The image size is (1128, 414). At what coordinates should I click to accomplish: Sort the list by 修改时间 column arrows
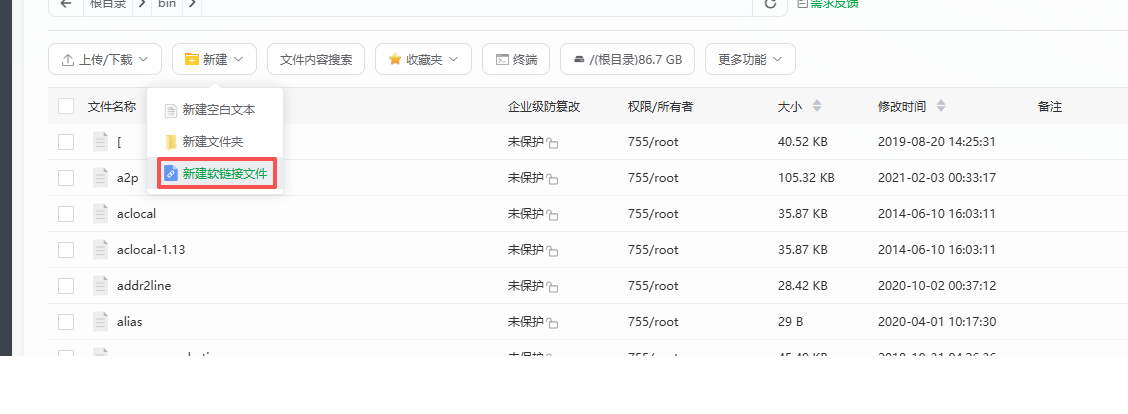tap(941, 107)
